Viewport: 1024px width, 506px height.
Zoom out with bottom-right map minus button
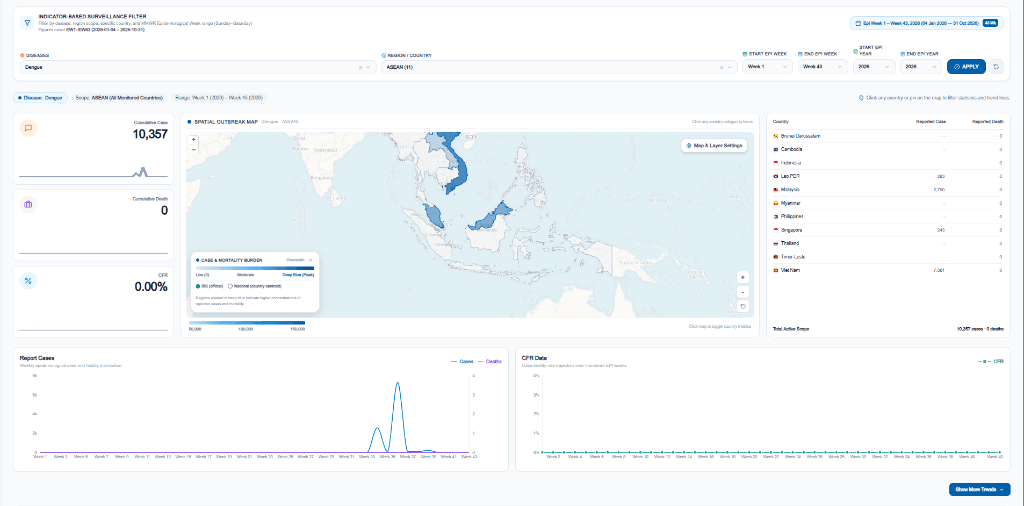[743, 291]
